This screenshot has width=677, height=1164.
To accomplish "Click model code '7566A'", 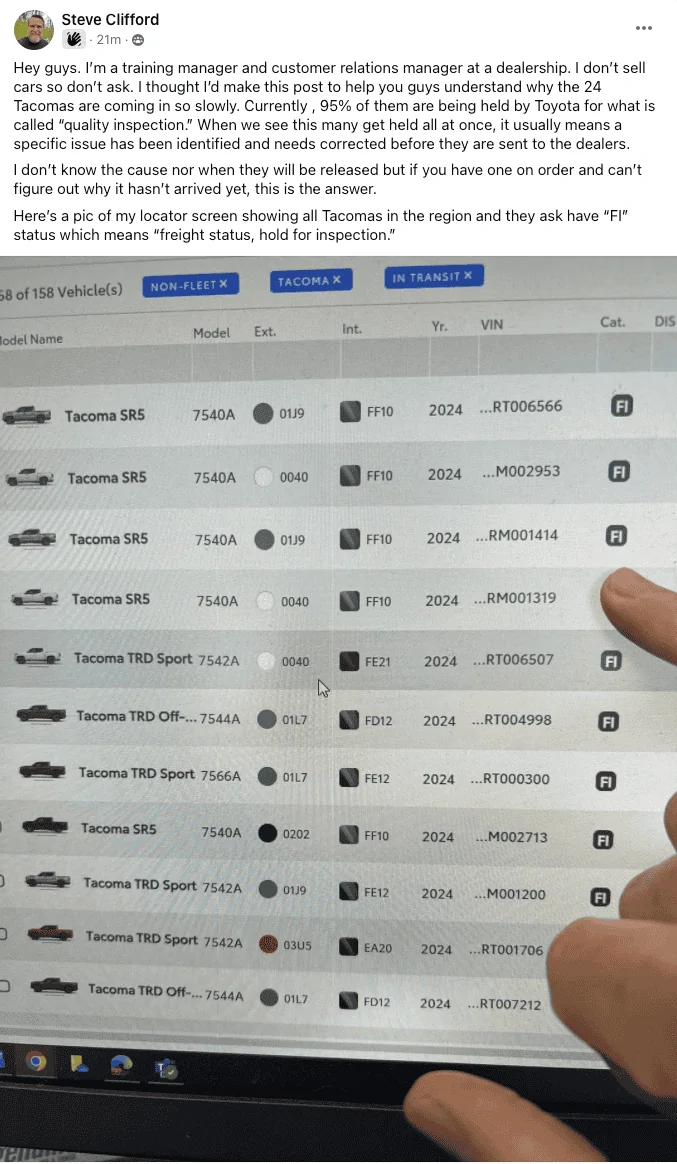I will point(220,776).
